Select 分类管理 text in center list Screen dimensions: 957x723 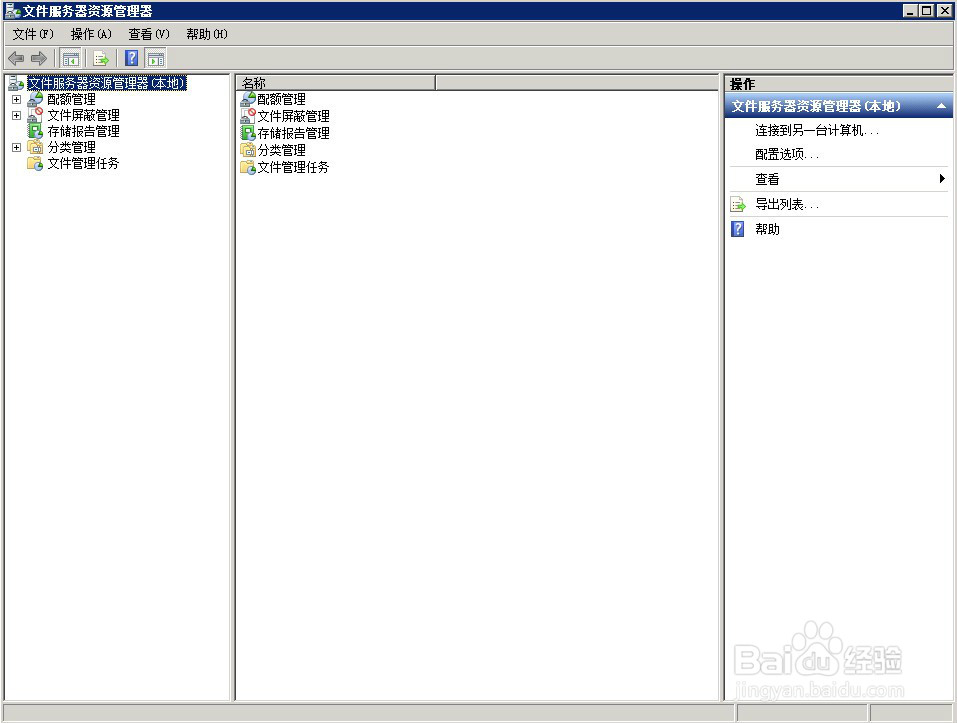pyautogui.click(x=281, y=149)
